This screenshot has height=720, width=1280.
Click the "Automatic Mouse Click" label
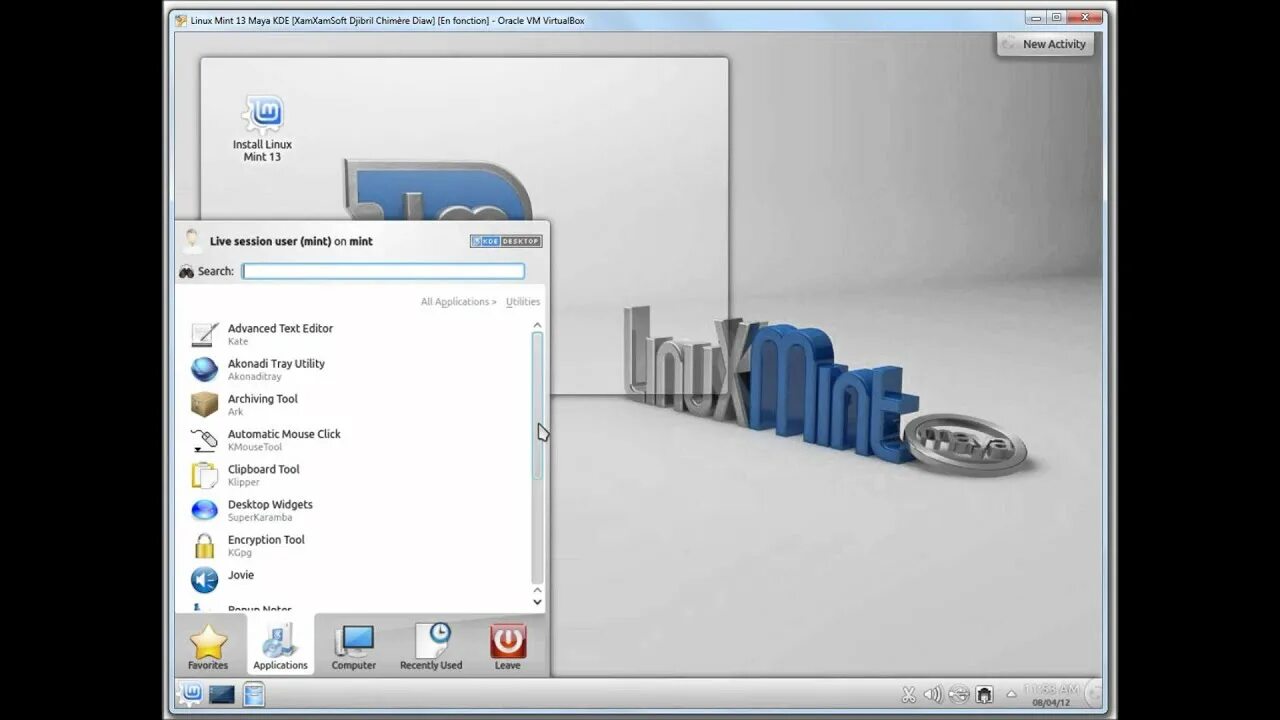point(284,434)
